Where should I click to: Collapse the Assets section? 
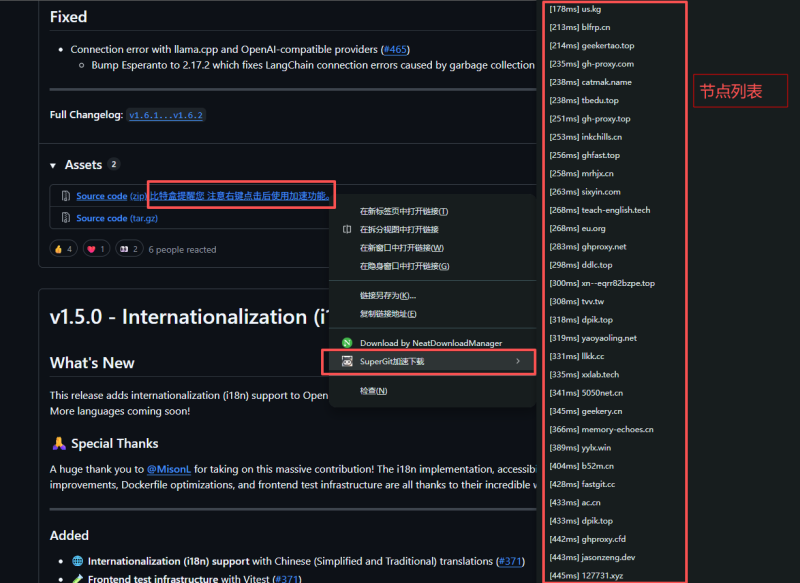(54, 165)
